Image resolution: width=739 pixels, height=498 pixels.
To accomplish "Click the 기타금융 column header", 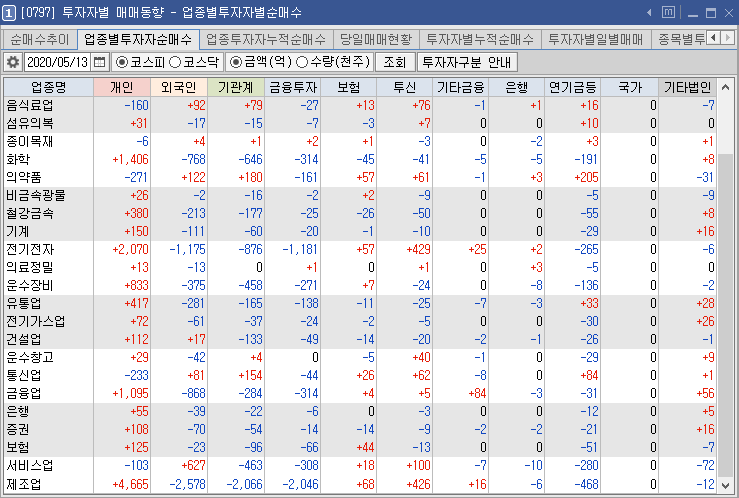I will 460,88.
